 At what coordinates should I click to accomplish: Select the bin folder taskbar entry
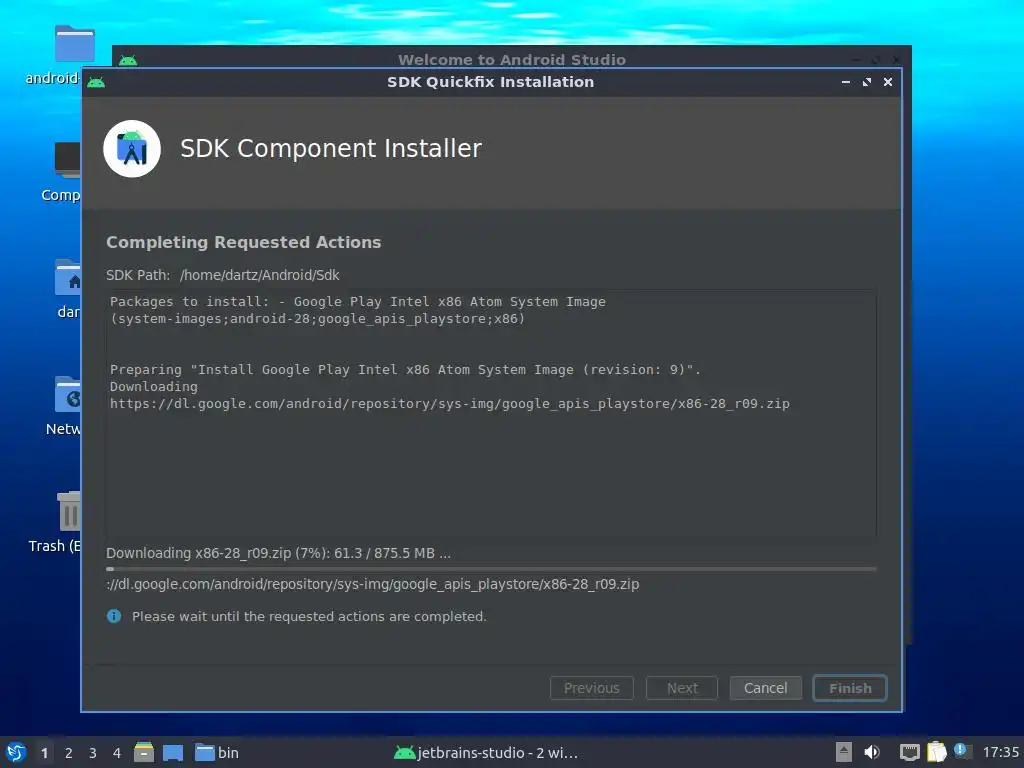pyautogui.click(x=217, y=753)
